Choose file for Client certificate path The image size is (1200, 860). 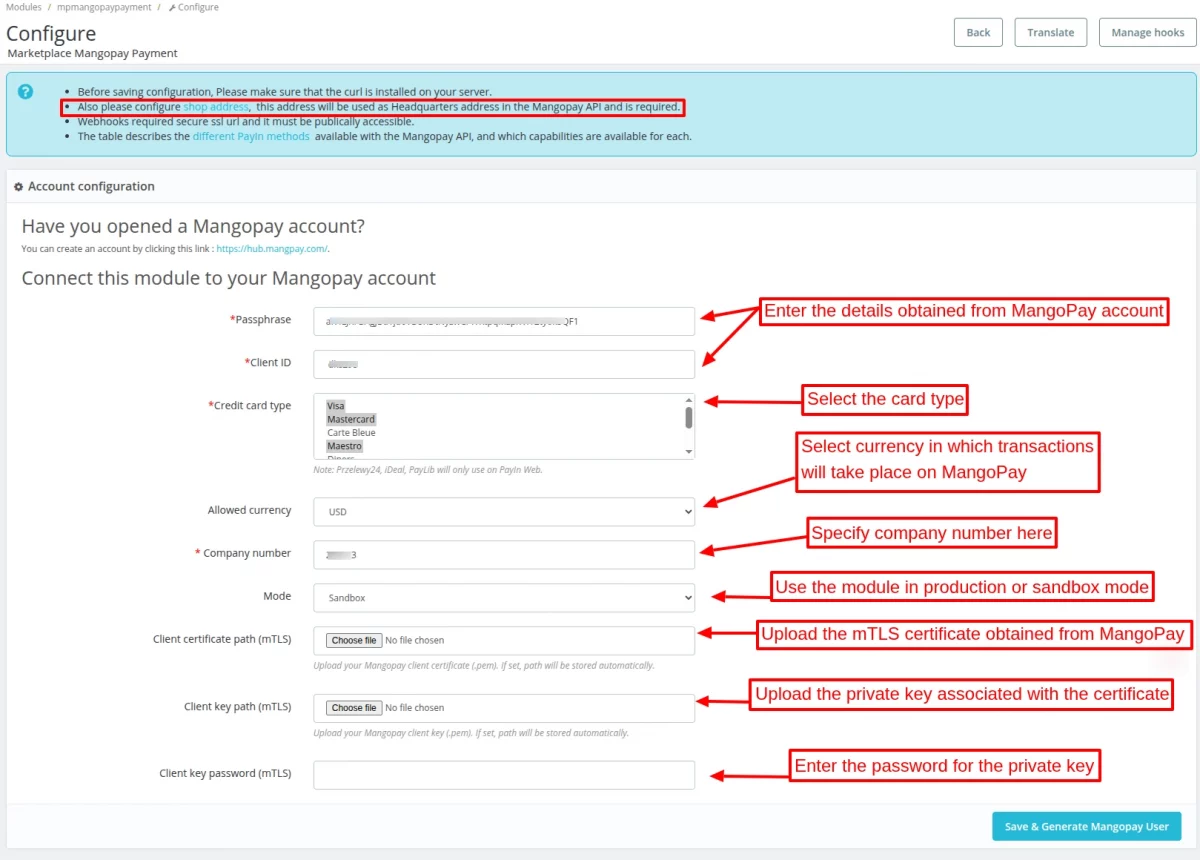point(354,640)
